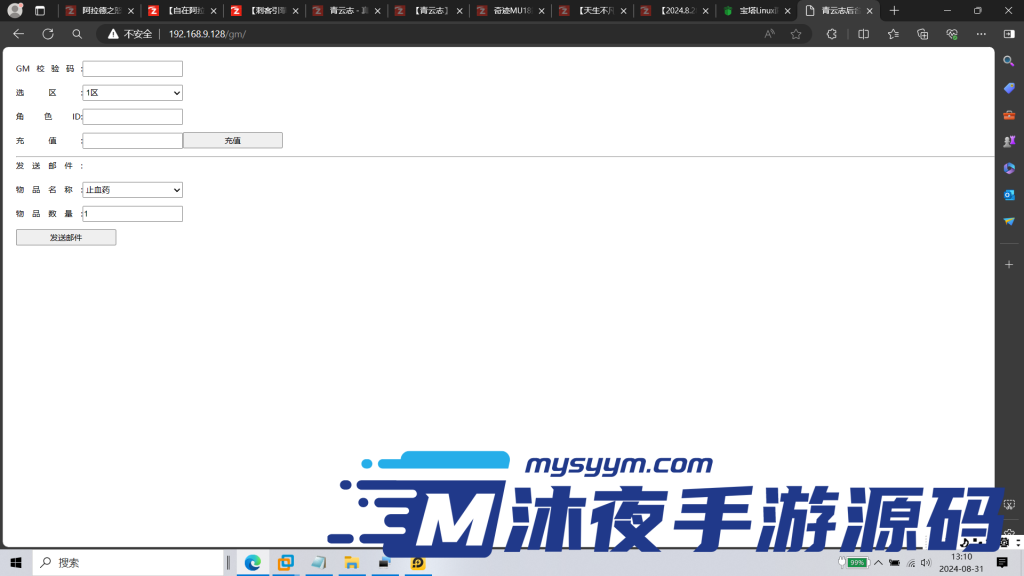The image size is (1024, 576).
Task: Open Search in the Edge sidebar
Action: point(1008,60)
